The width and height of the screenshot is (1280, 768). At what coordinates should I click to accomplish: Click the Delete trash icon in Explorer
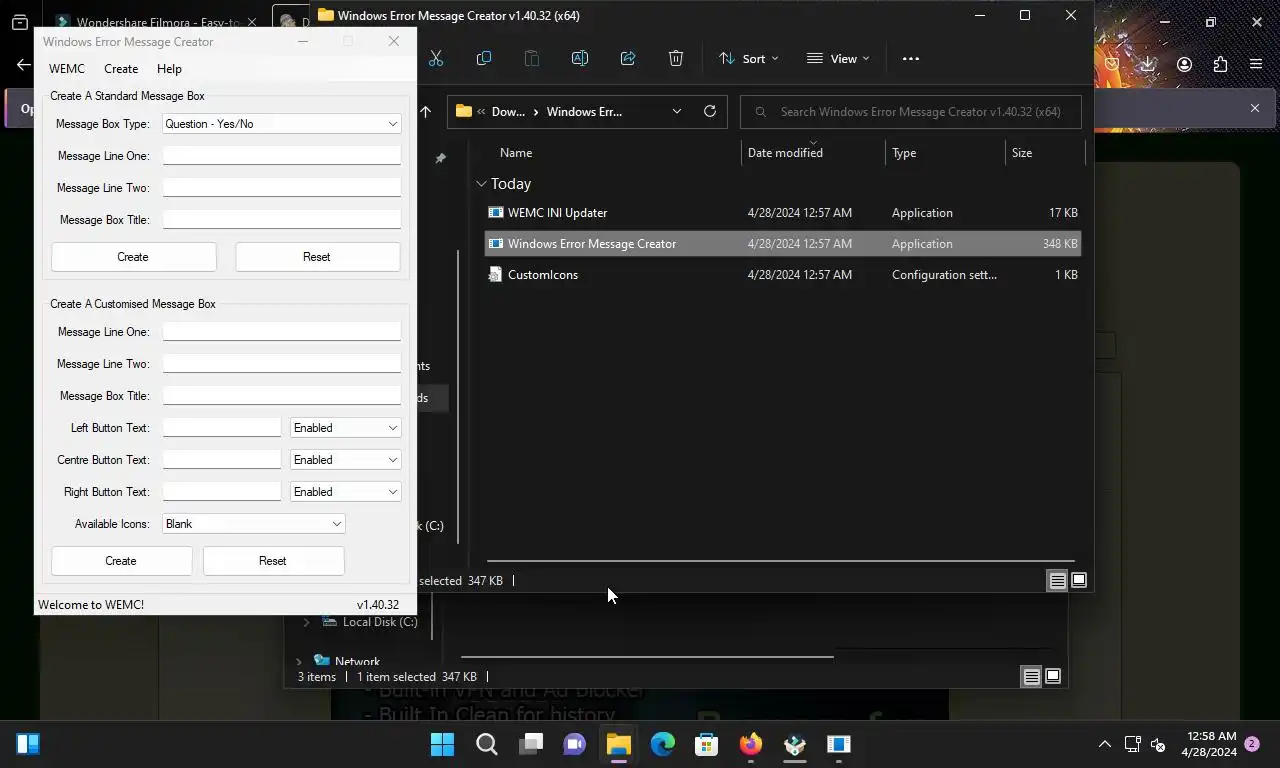[x=676, y=58]
